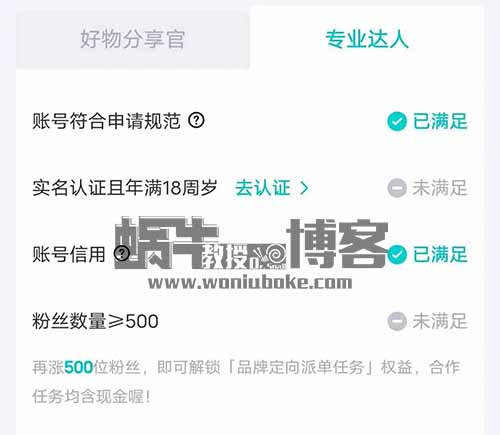Tap the 去认证 link
Image resolution: width=500 pixels, height=435 pixels.
(263, 188)
